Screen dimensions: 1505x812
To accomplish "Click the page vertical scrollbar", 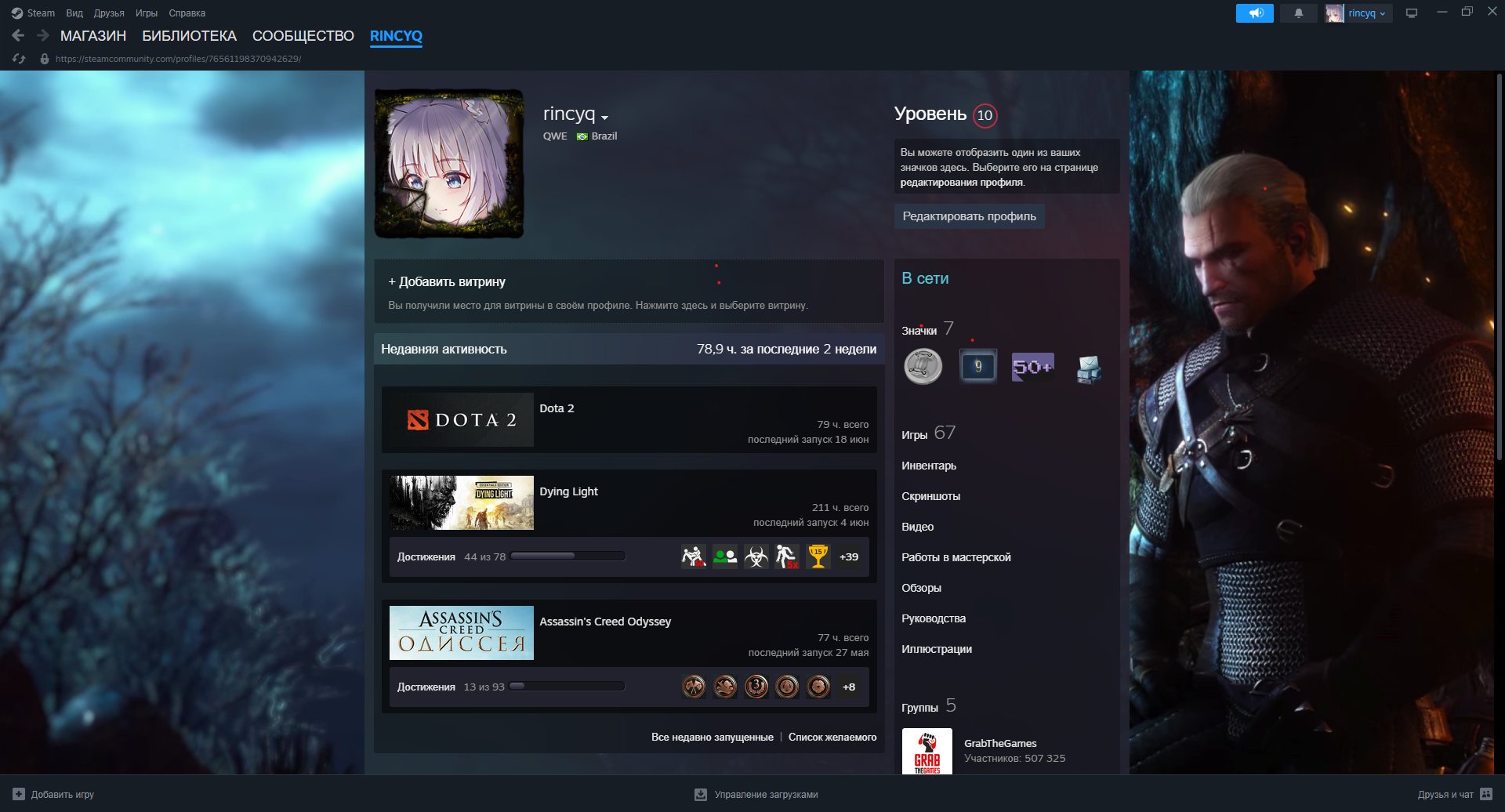I will (1500, 266).
